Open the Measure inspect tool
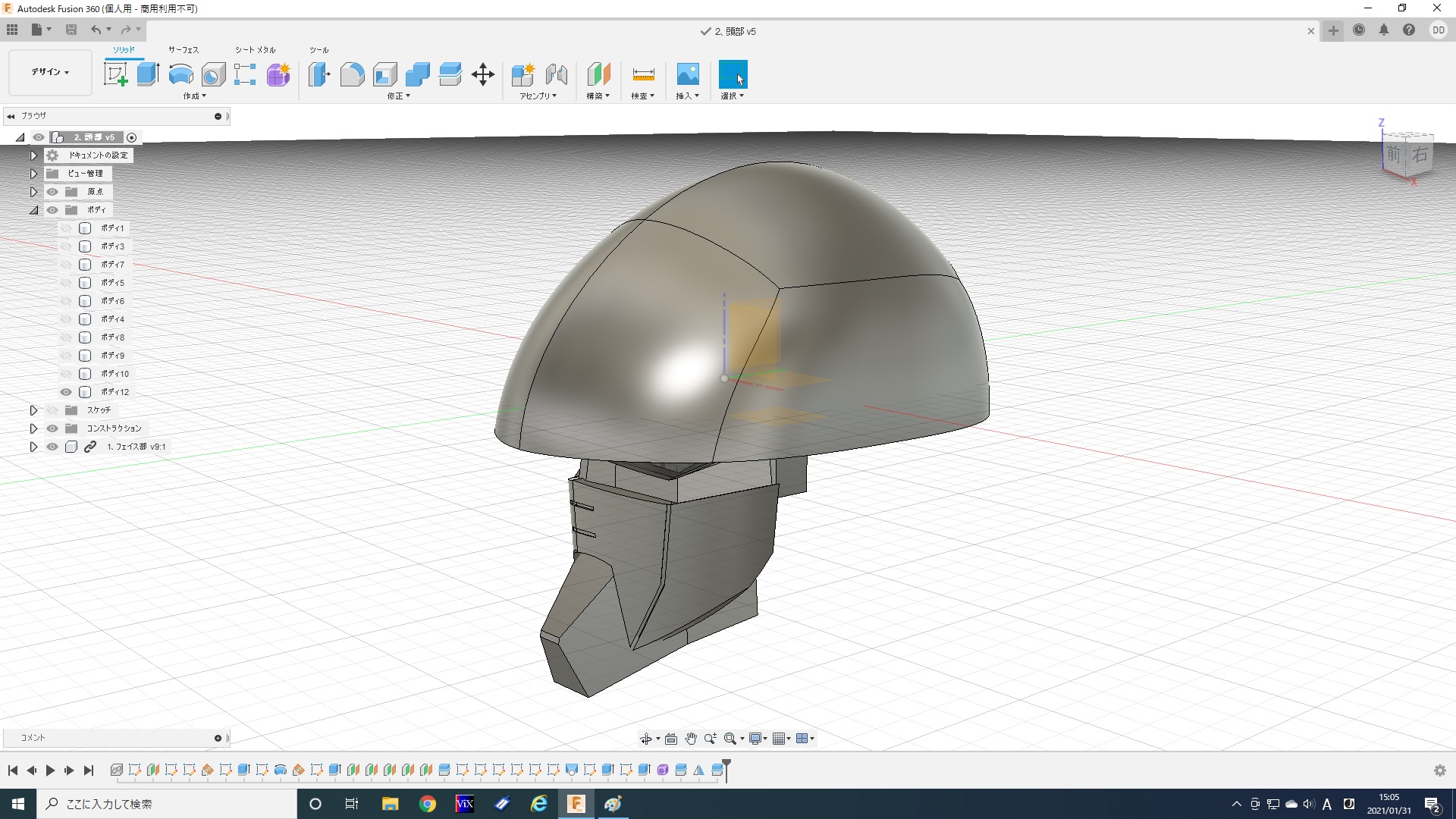 tap(642, 74)
